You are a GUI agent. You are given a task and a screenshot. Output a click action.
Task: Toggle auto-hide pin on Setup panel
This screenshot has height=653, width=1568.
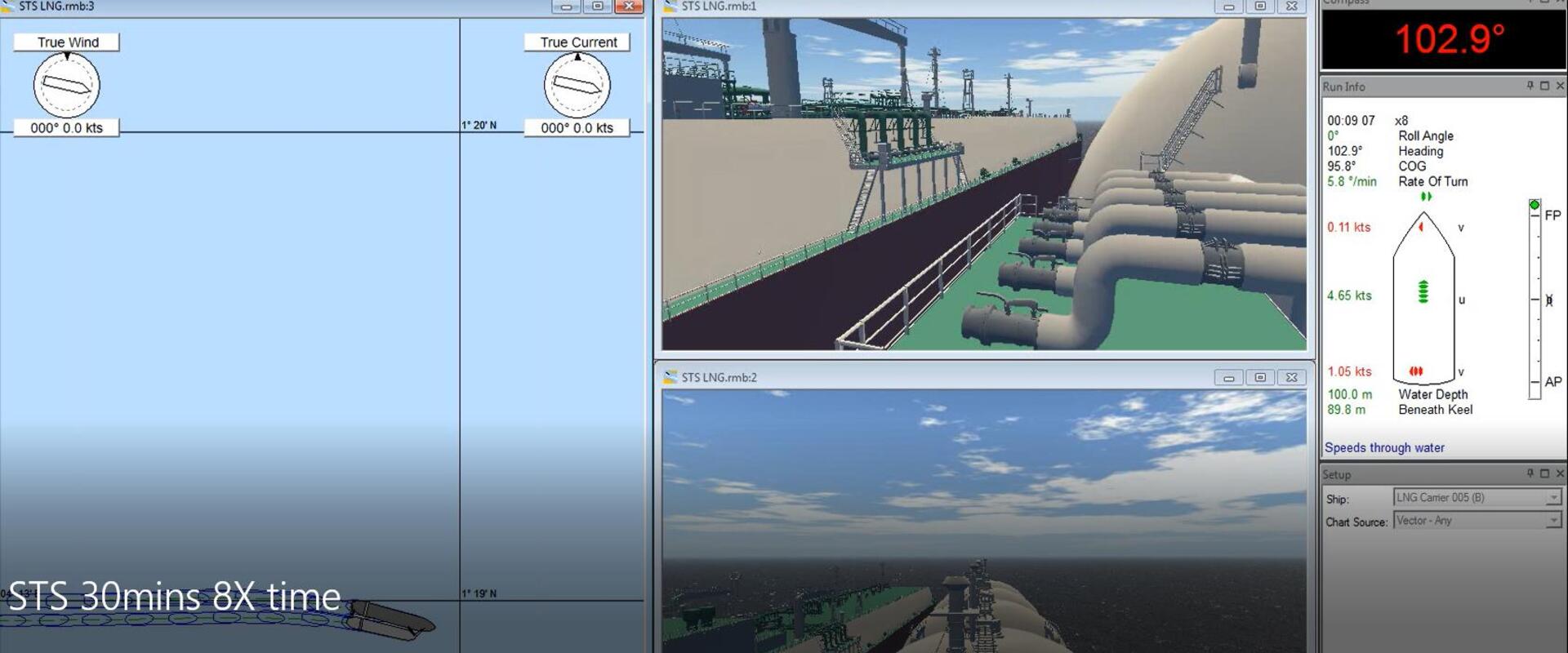pos(1530,473)
